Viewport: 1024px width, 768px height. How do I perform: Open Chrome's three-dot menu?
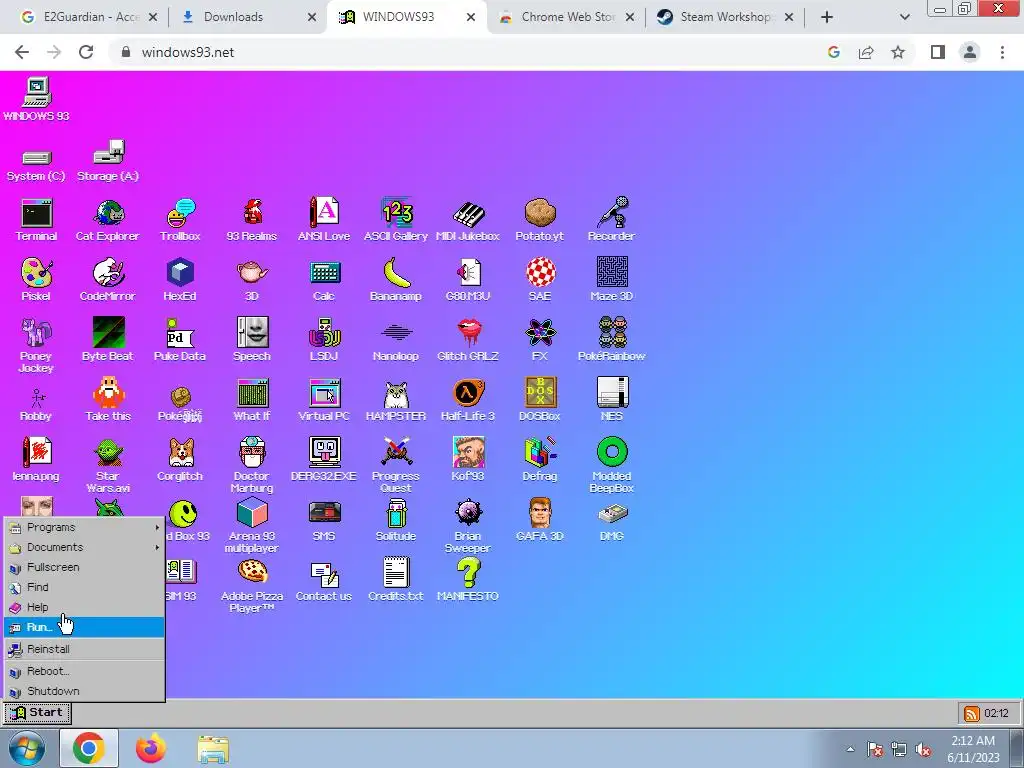click(1002, 52)
